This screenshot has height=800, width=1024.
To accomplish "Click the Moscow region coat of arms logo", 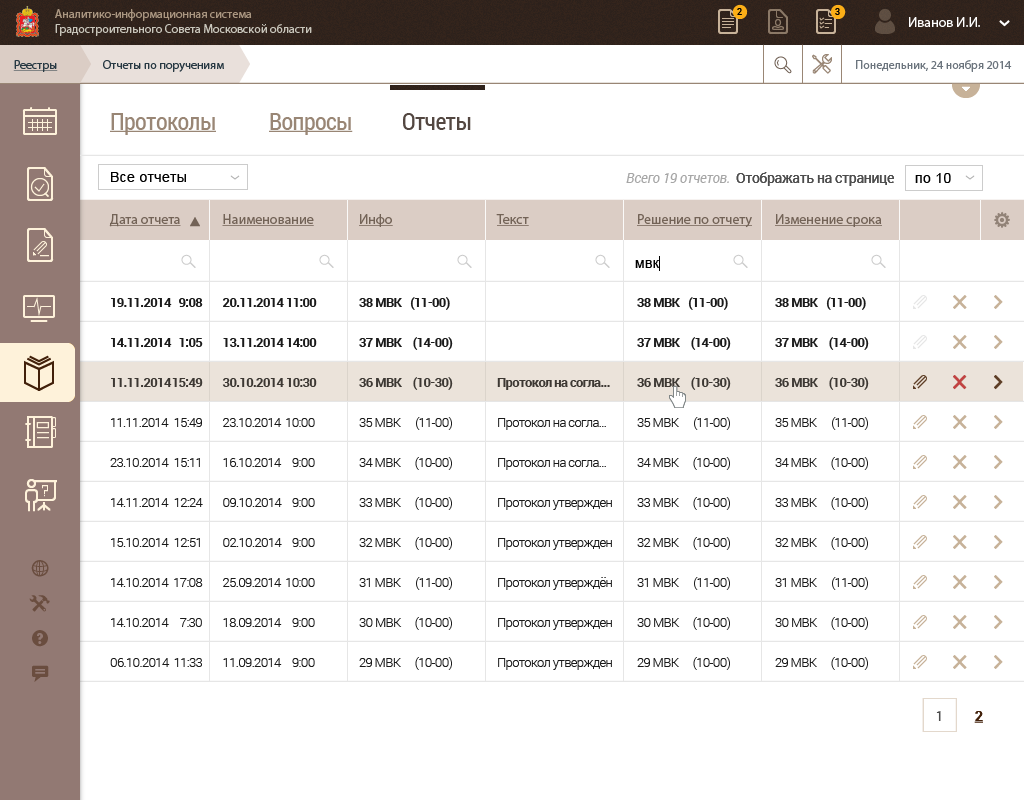I will (x=27, y=22).
